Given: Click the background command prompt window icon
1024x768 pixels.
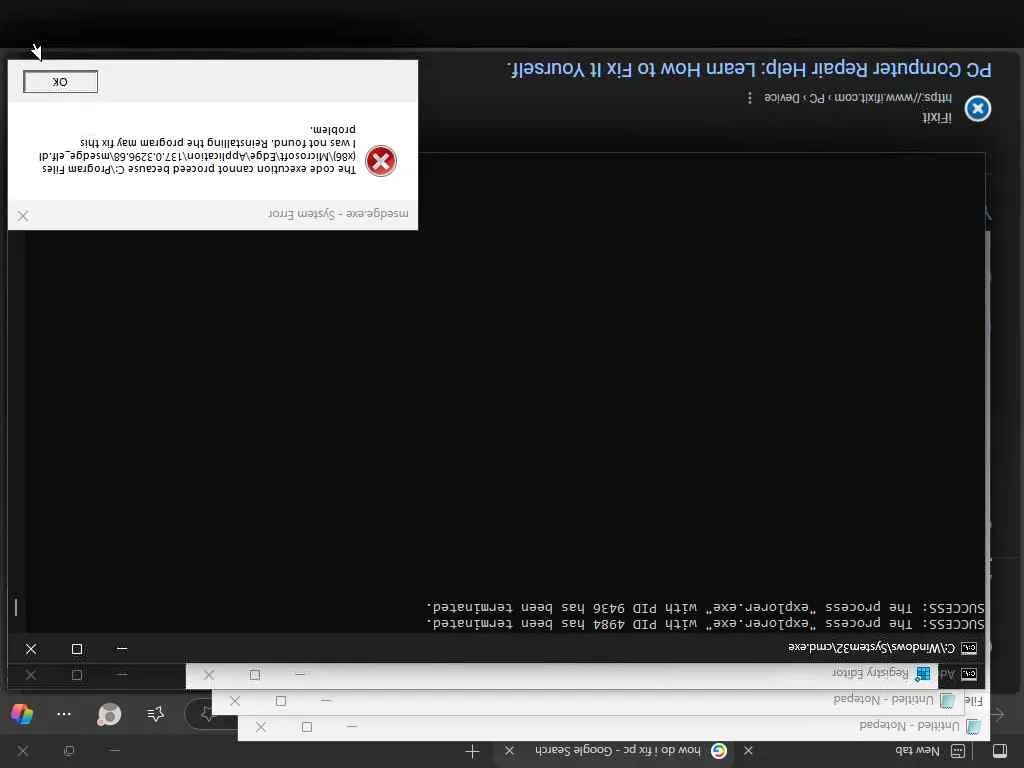Looking at the screenshot, I should [969, 673].
